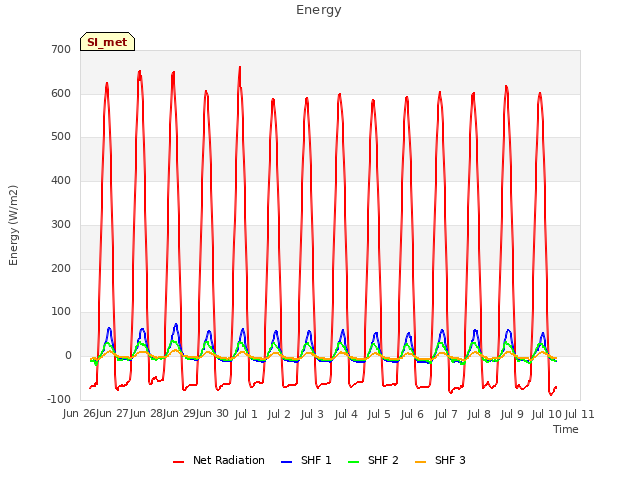Click the 300 y-axis tick label
The image size is (640, 480).
point(61,224)
